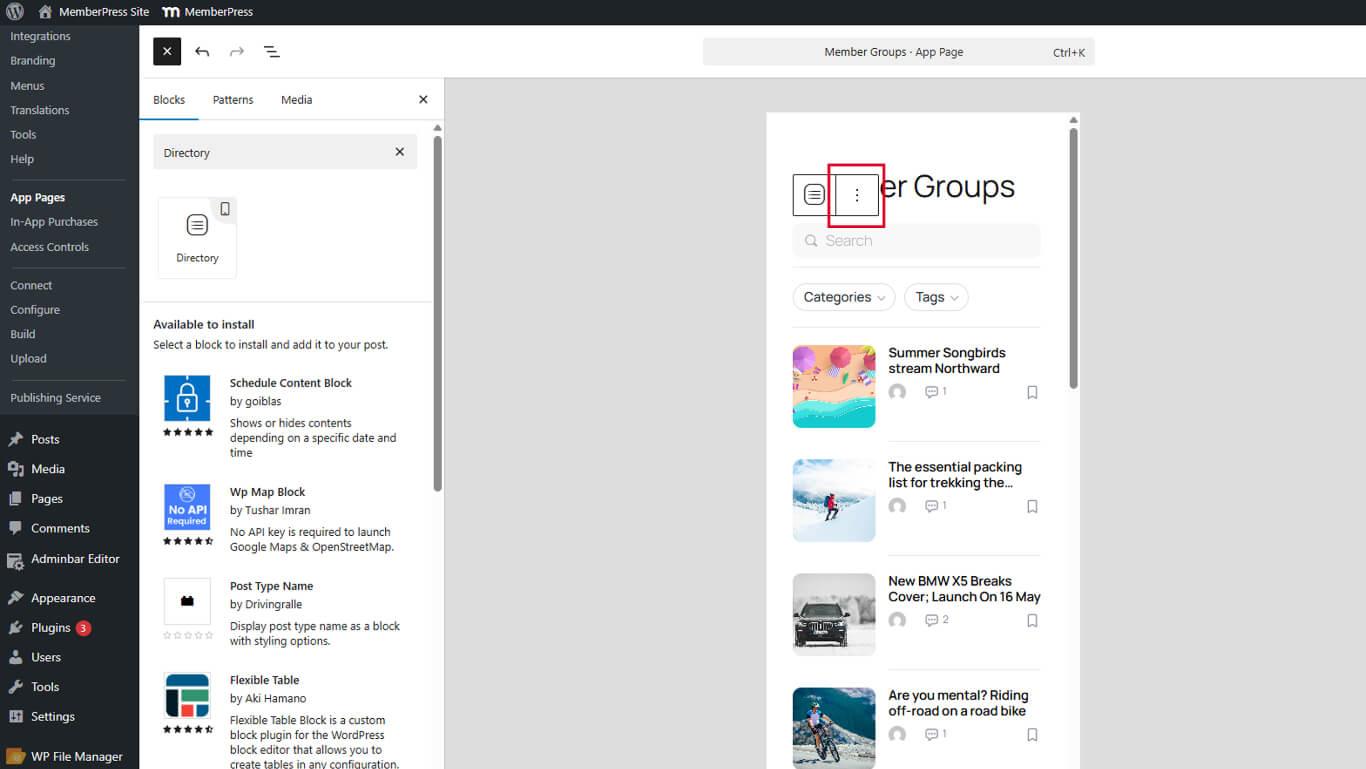Screen dimensions: 1366x769
Task: Click the Undo arrow in the editor toolbar
Action: (202, 52)
